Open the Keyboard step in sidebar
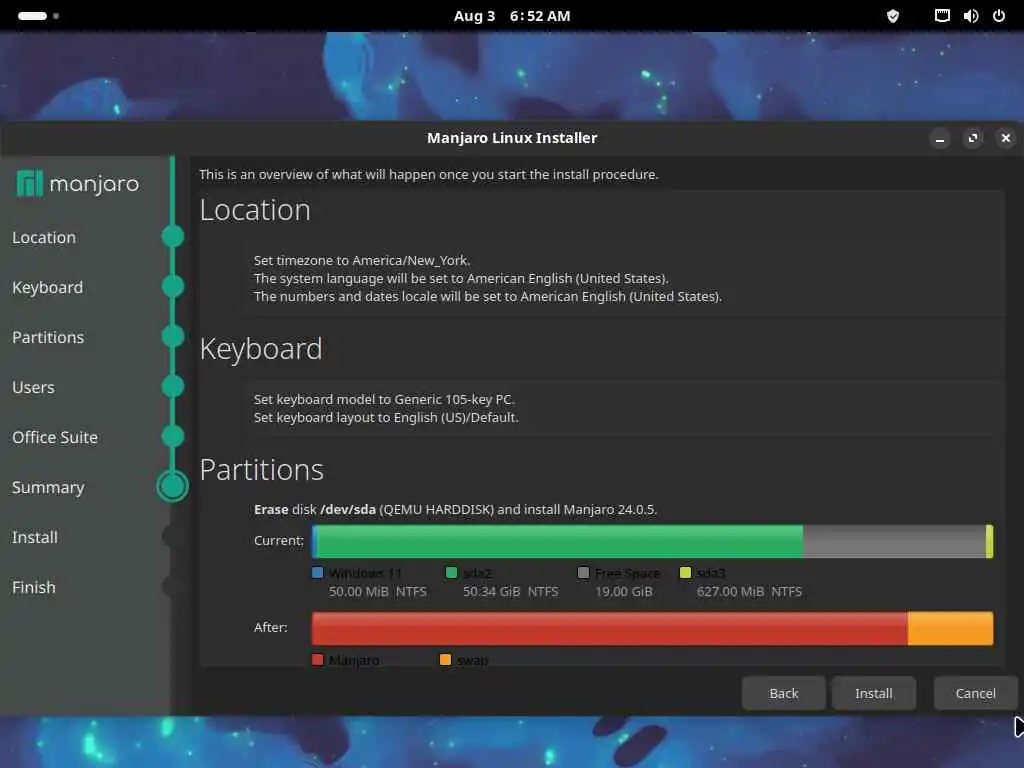 [48, 287]
